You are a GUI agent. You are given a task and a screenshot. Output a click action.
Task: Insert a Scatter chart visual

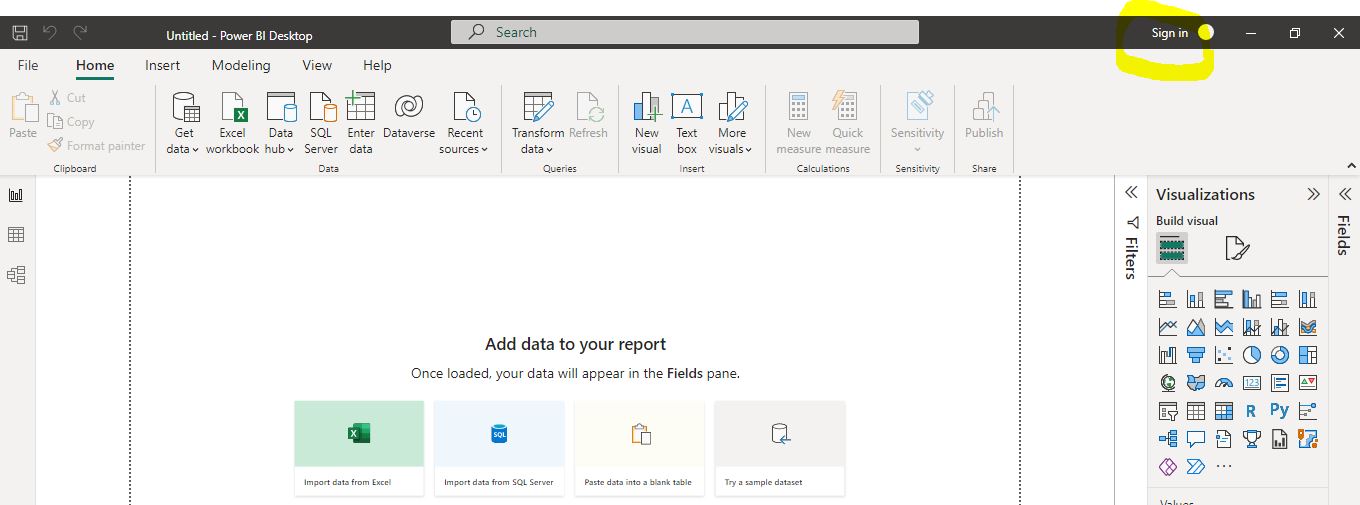pos(1223,355)
